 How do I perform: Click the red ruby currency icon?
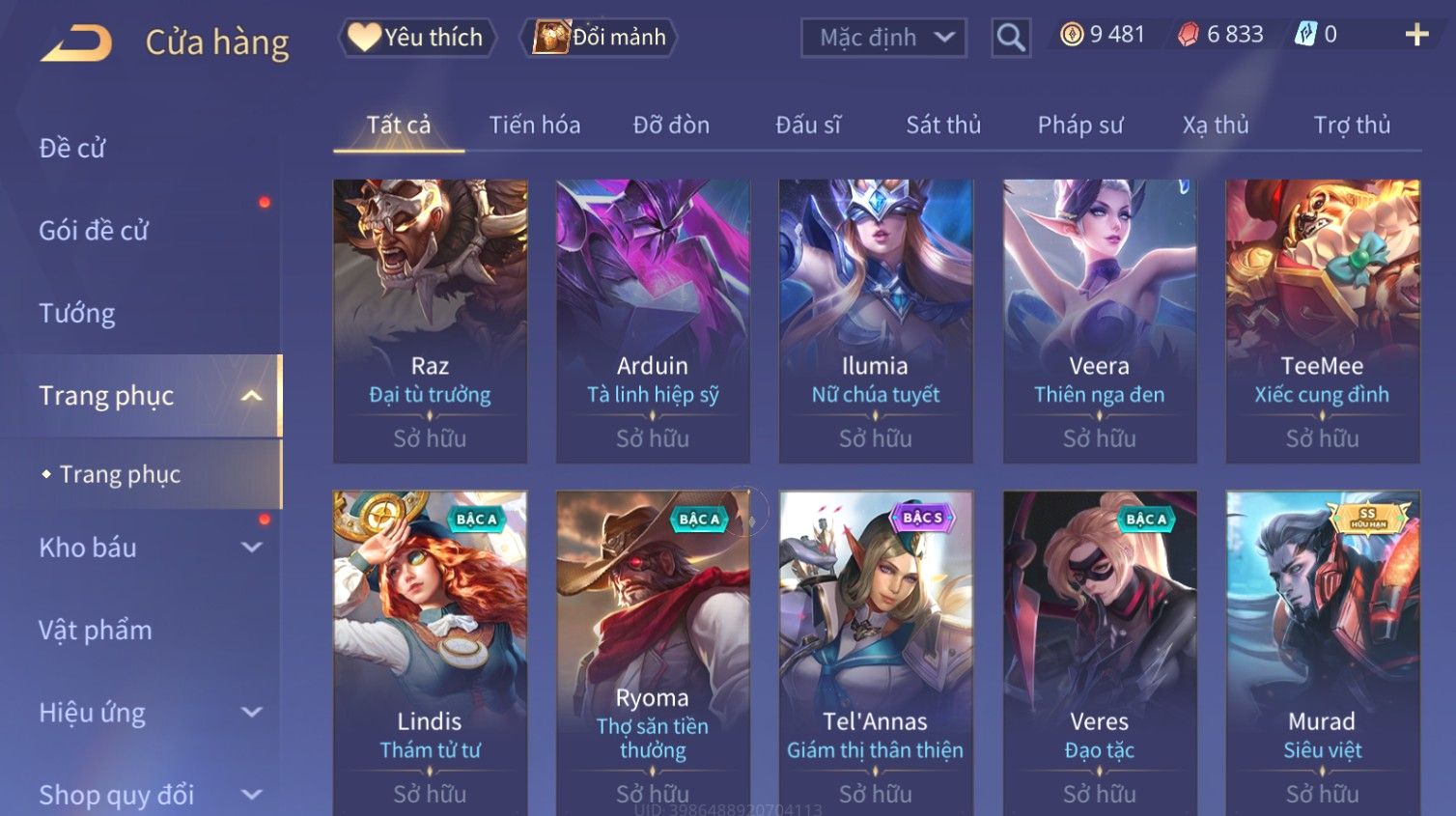[x=1188, y=35]
